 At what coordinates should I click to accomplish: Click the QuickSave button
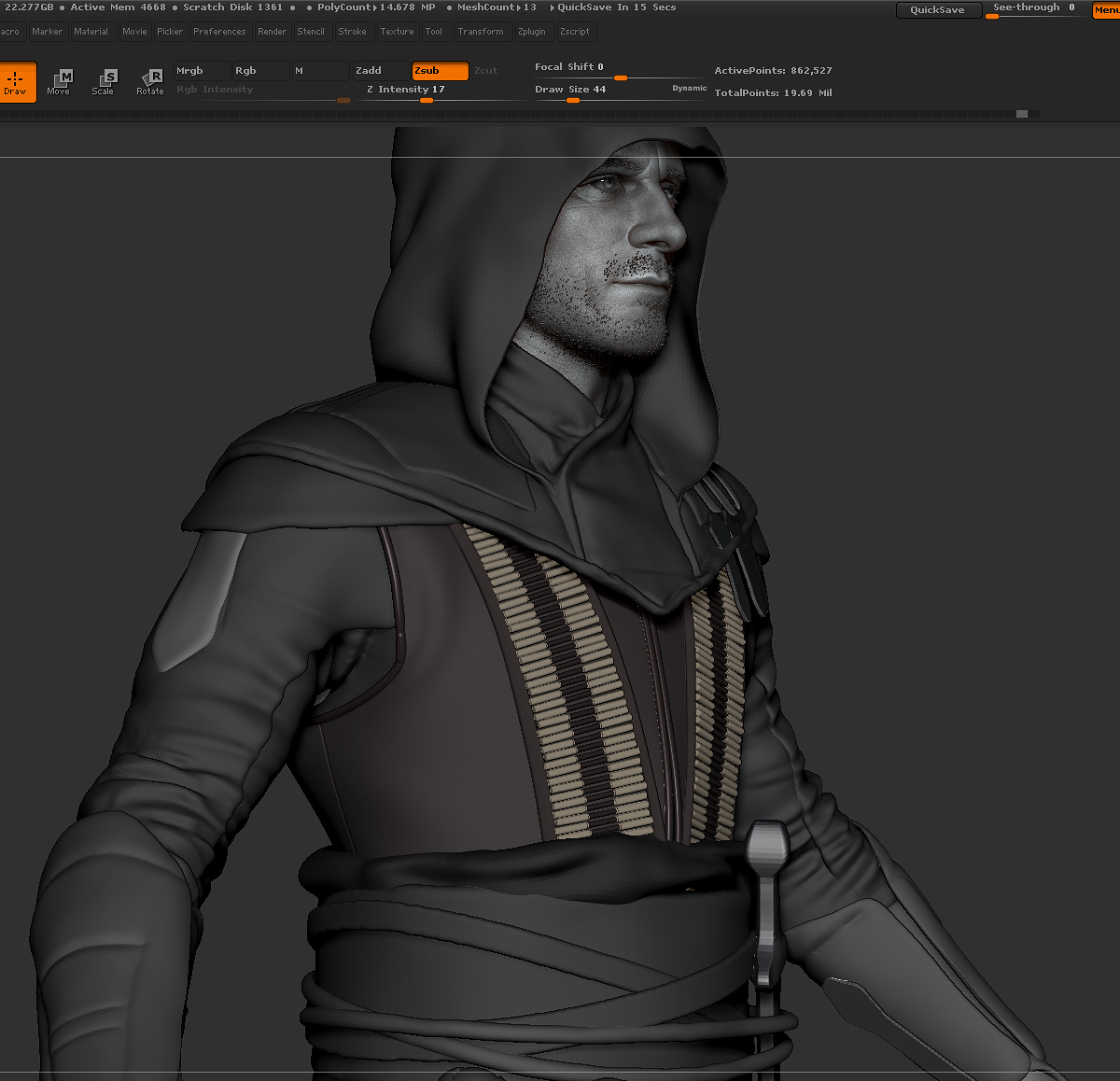click(x=938, y=10)
